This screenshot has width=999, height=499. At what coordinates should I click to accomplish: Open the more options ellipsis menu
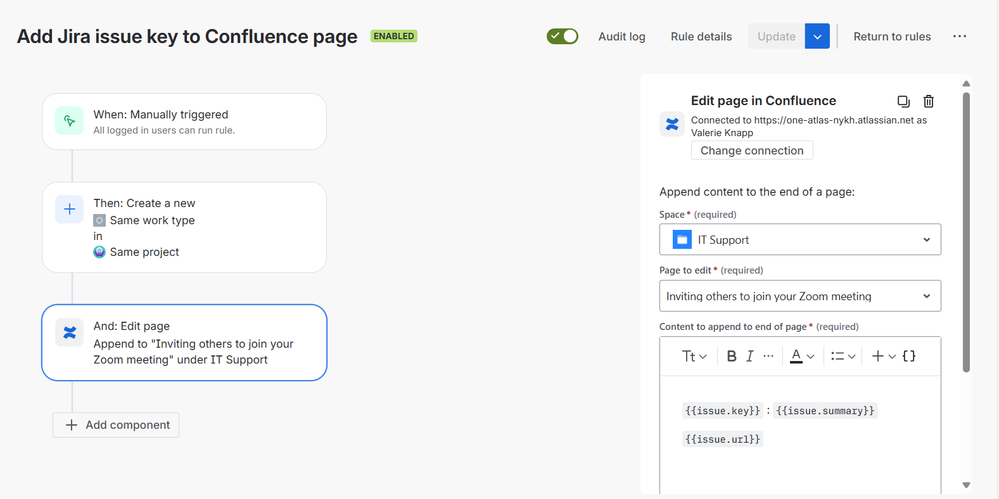coord(959,36)
